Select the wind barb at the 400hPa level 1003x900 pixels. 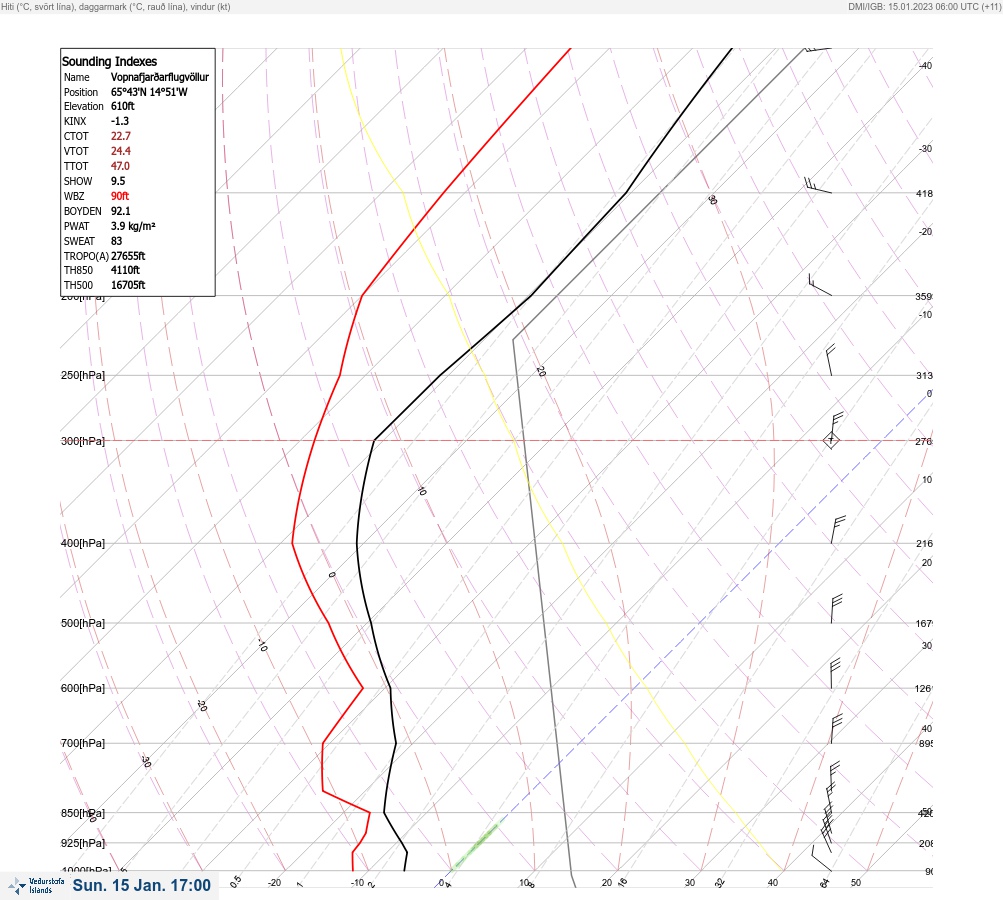coord(837,530)
